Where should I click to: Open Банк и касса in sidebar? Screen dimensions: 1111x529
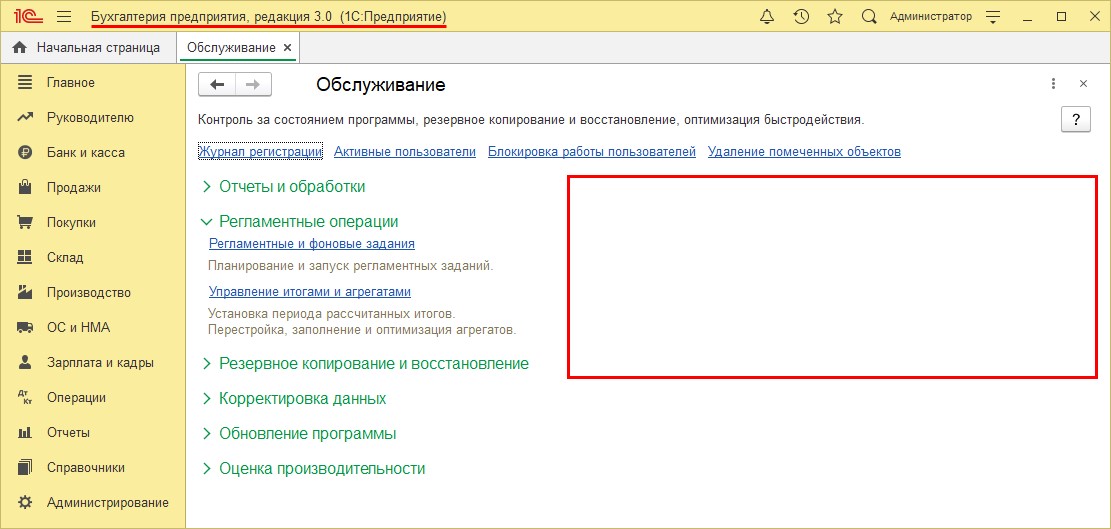point(85,152)
